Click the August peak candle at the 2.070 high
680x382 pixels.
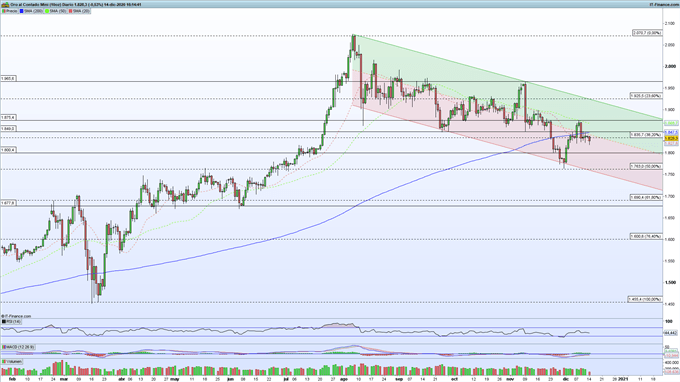pos(353,43)
